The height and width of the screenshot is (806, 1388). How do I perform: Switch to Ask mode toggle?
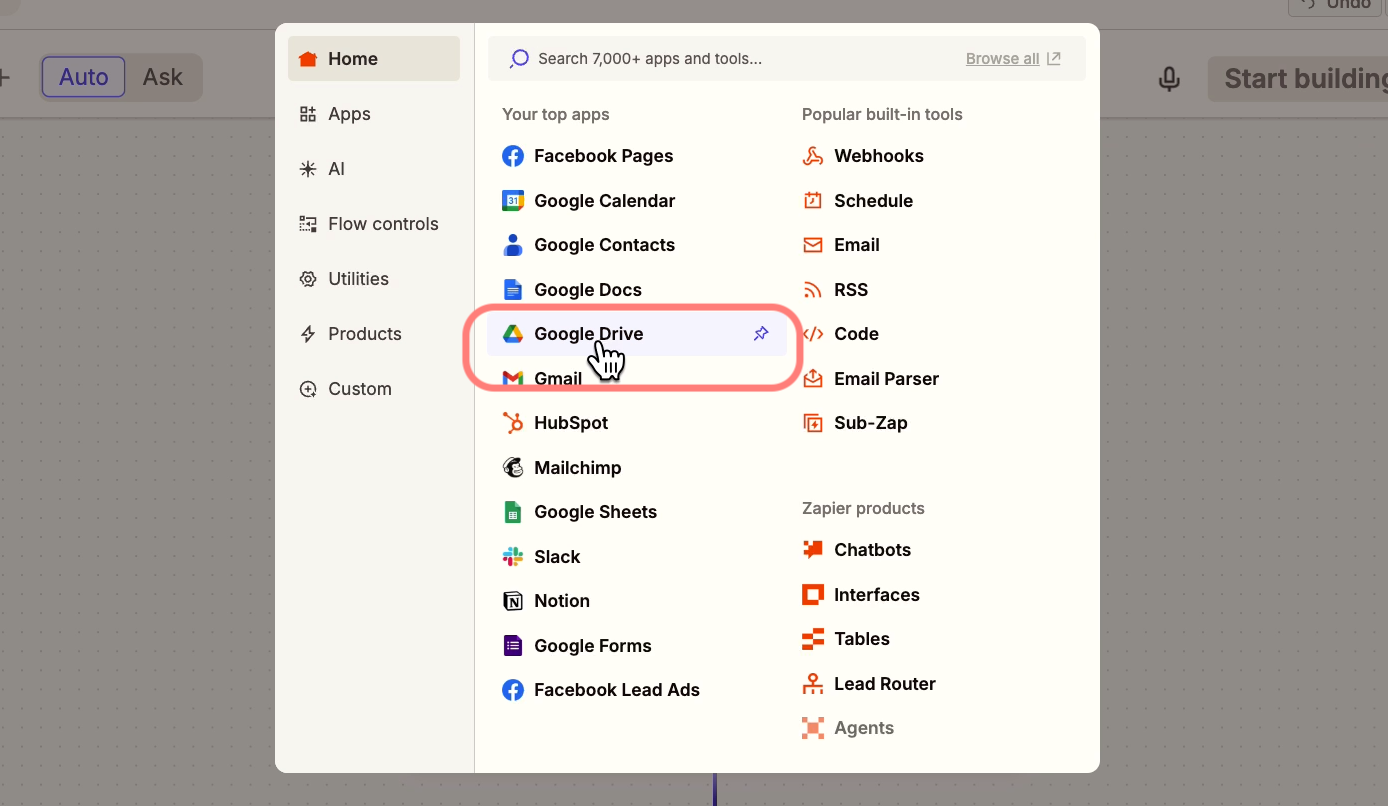[163, 77]
